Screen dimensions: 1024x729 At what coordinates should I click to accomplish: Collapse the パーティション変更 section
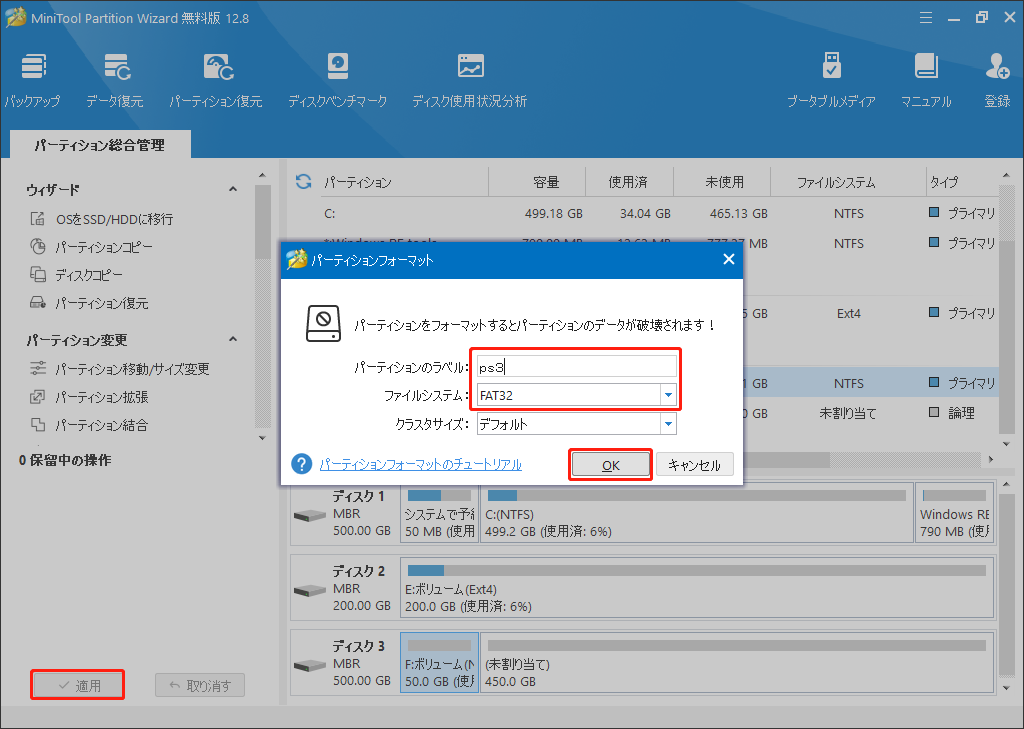coord(233,340)
